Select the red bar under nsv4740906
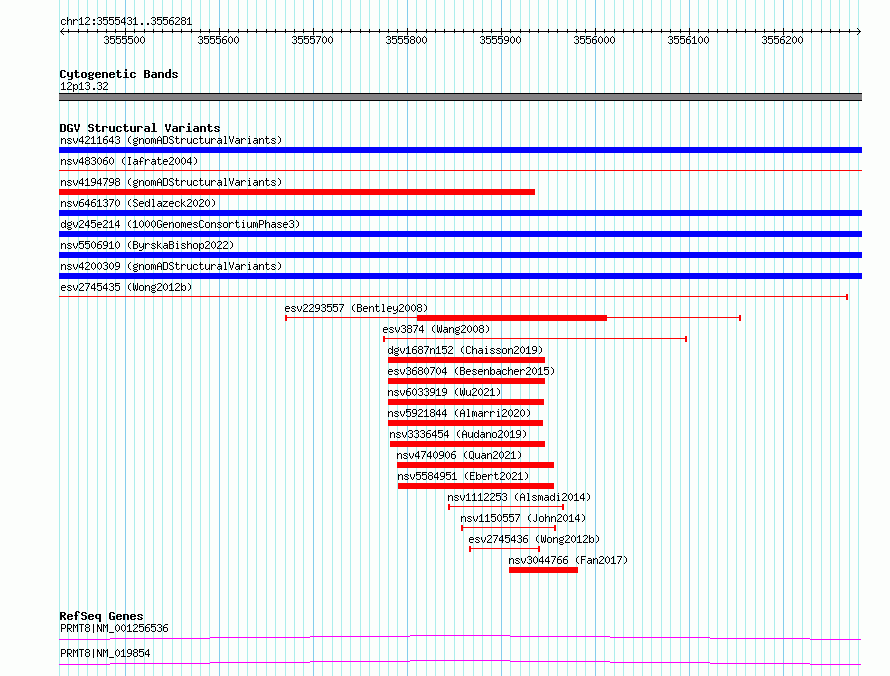The height and width of the screenshot is (676, 890). click(476, 465)
